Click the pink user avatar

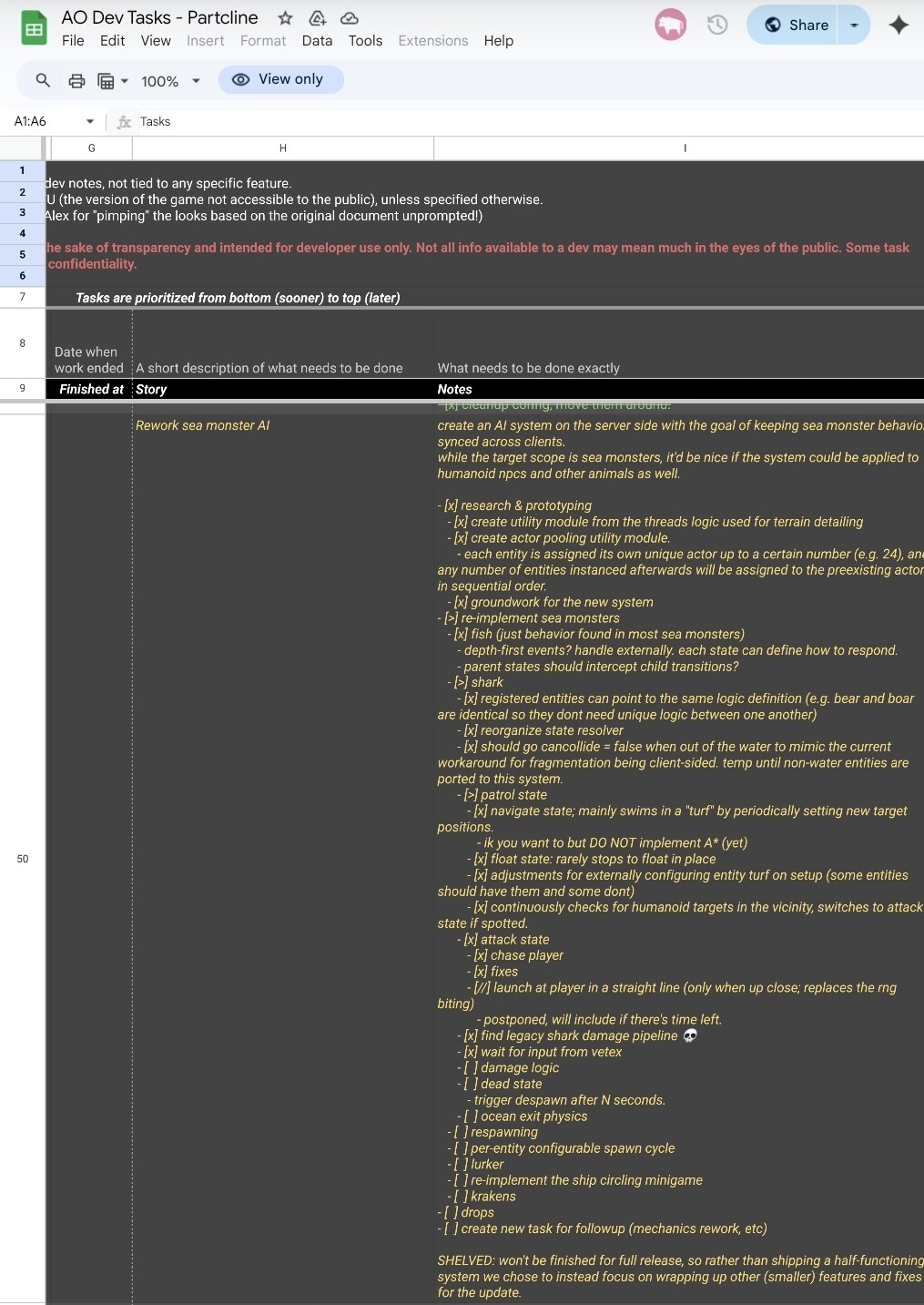pos(670,25)
